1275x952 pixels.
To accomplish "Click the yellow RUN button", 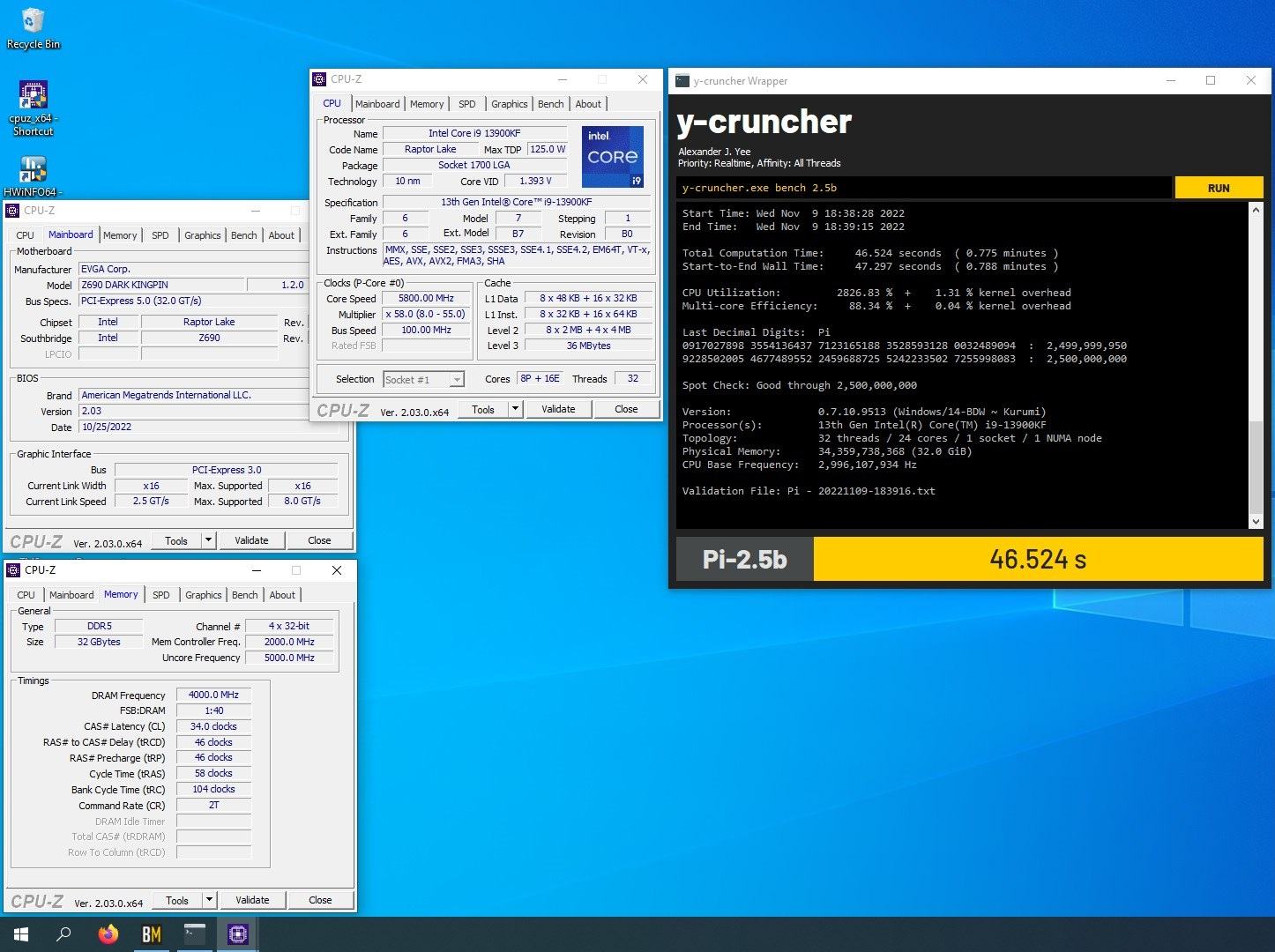I will coord(1219,188).
